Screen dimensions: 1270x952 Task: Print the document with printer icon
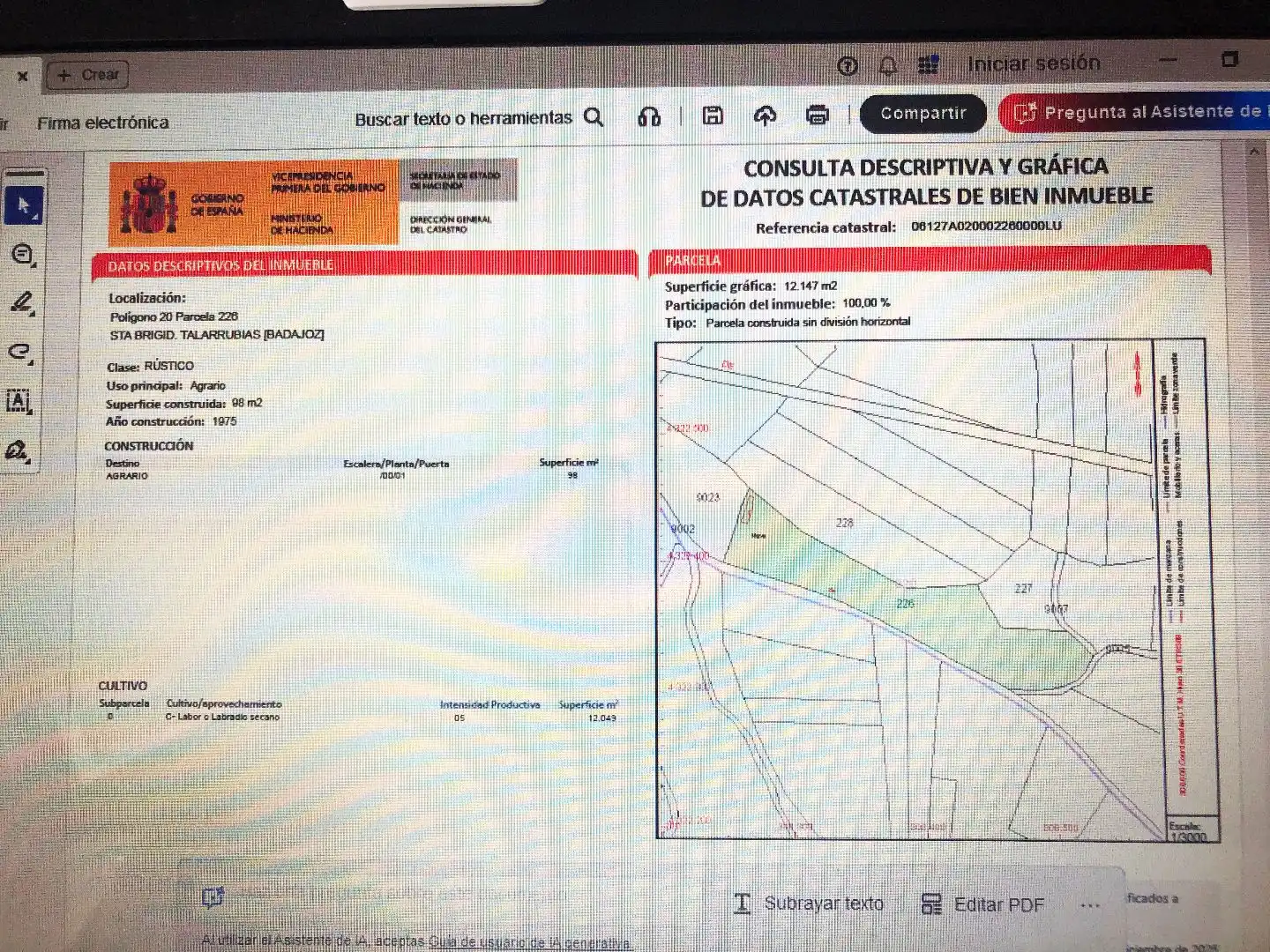point(818,115)
